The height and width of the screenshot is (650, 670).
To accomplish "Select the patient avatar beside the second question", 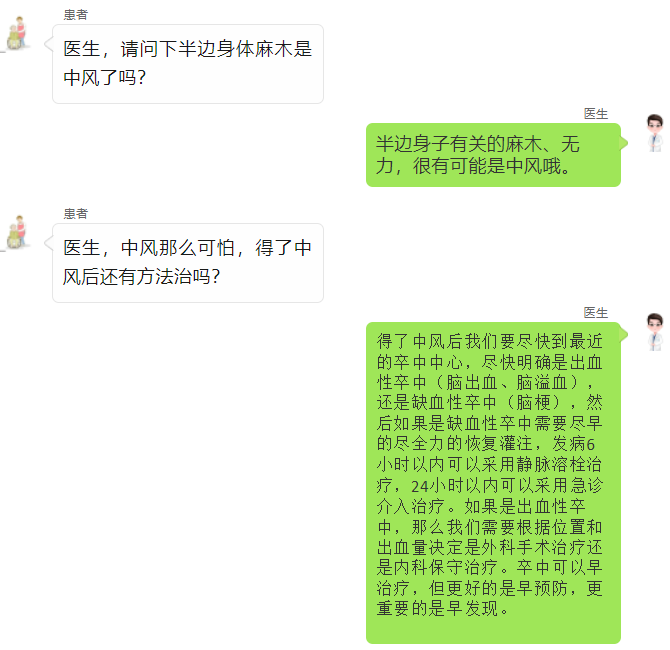I will click(16, 232).
